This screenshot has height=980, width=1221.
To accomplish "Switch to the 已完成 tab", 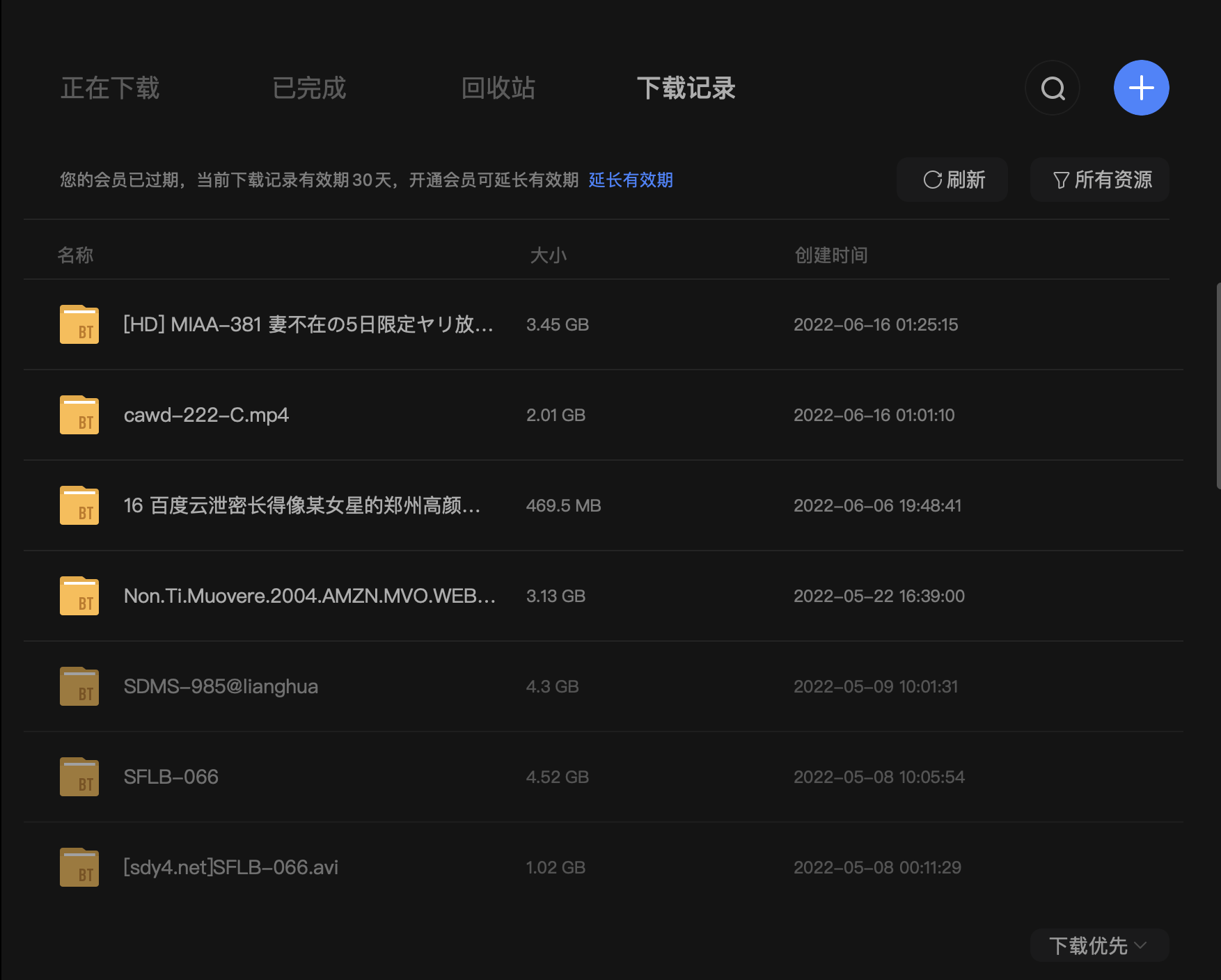I will (309, 88).
